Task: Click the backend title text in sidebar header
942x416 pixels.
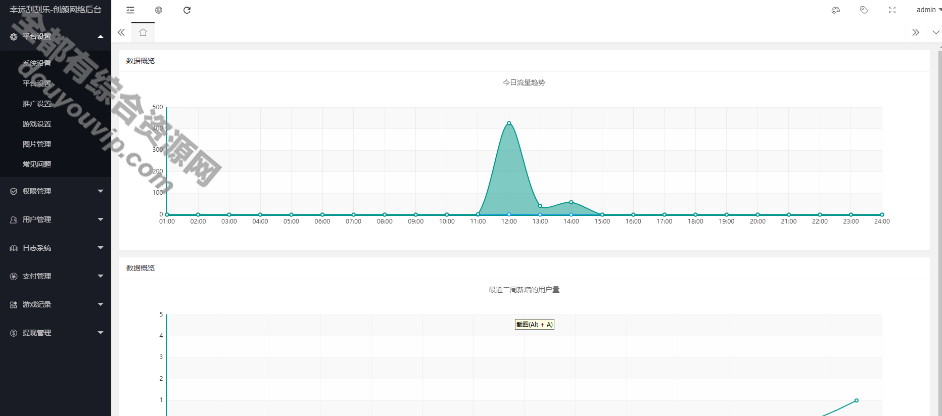Action: point(55,10)
